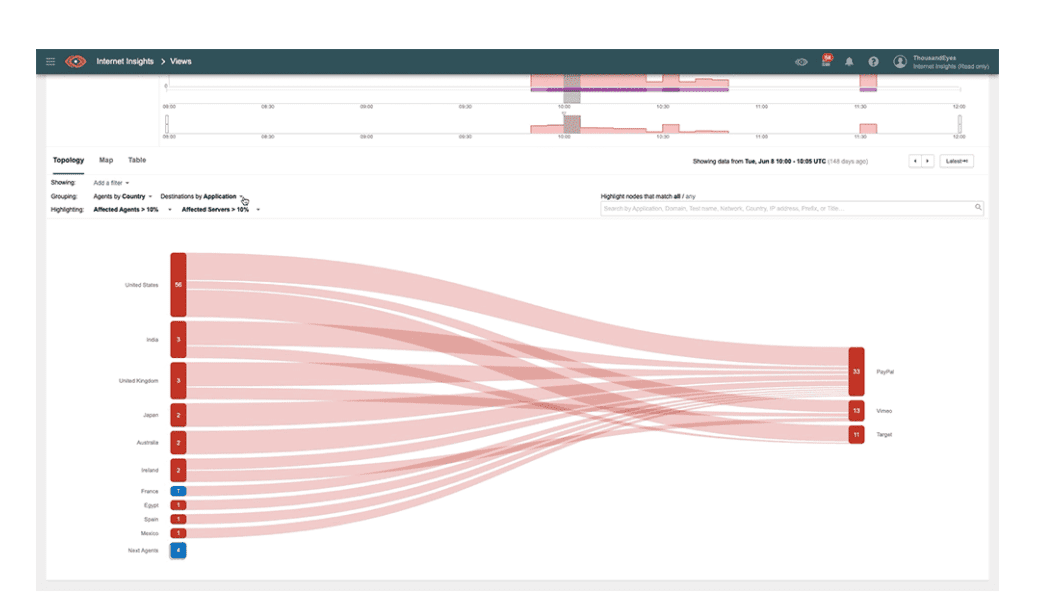Click the blue Next Agents node
This screenshot has height=610, width=1061.
point(178,550)
